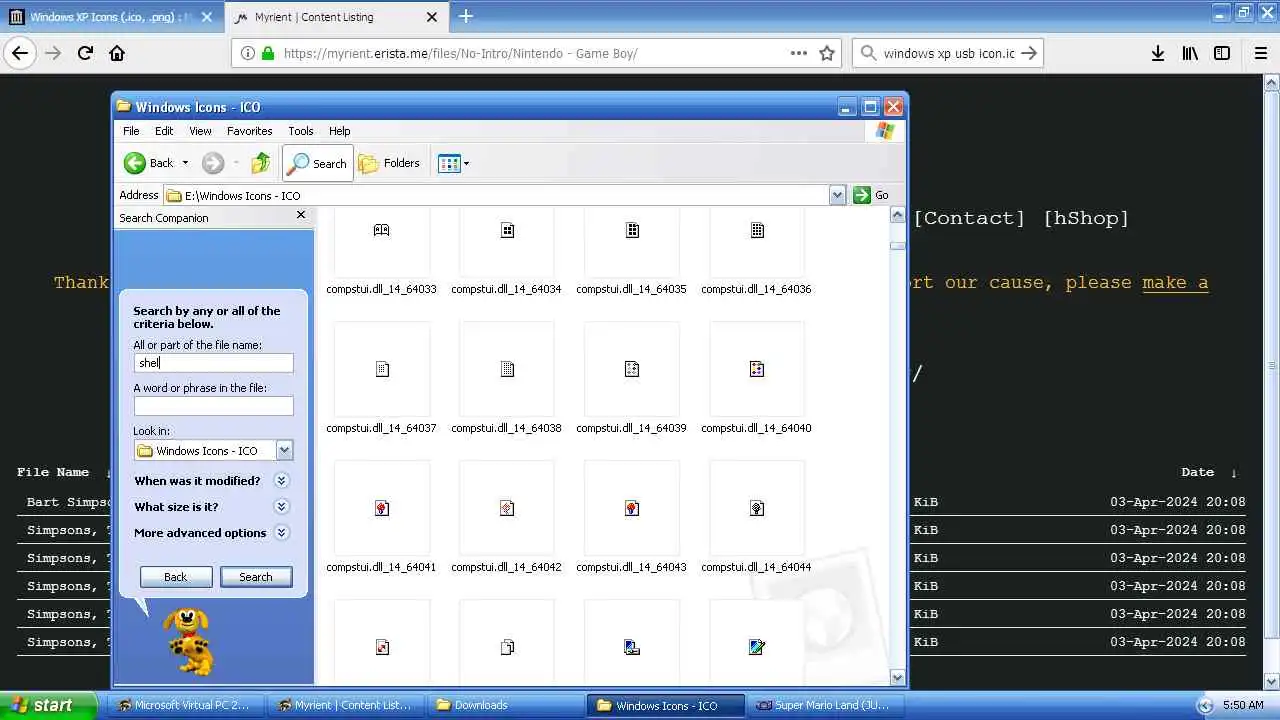This screenshot has width=1280, height=720.
Task: Select icon compstui.dll_14_64033
Action: pos(381,250)
